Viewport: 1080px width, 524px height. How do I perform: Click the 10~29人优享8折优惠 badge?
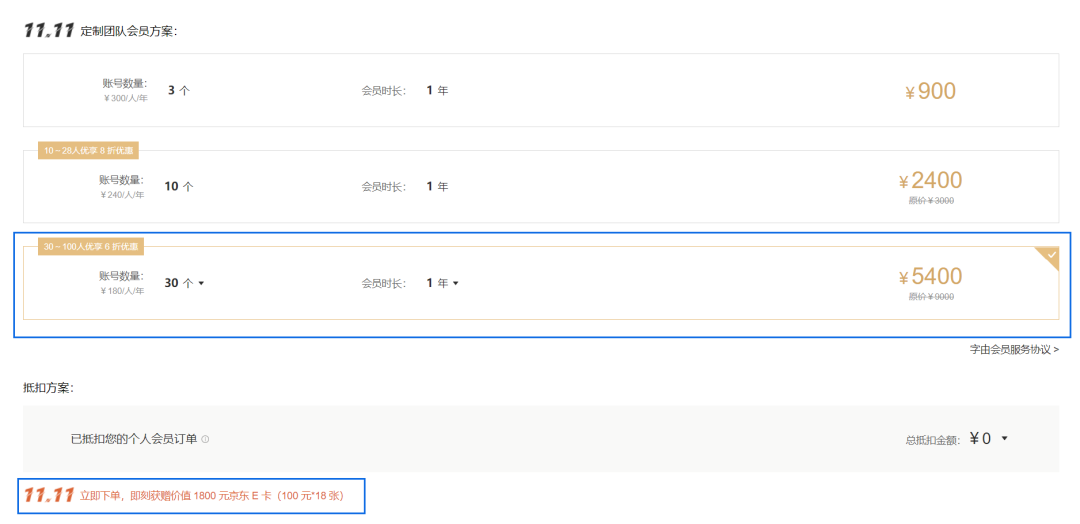[x=90, y=150]
